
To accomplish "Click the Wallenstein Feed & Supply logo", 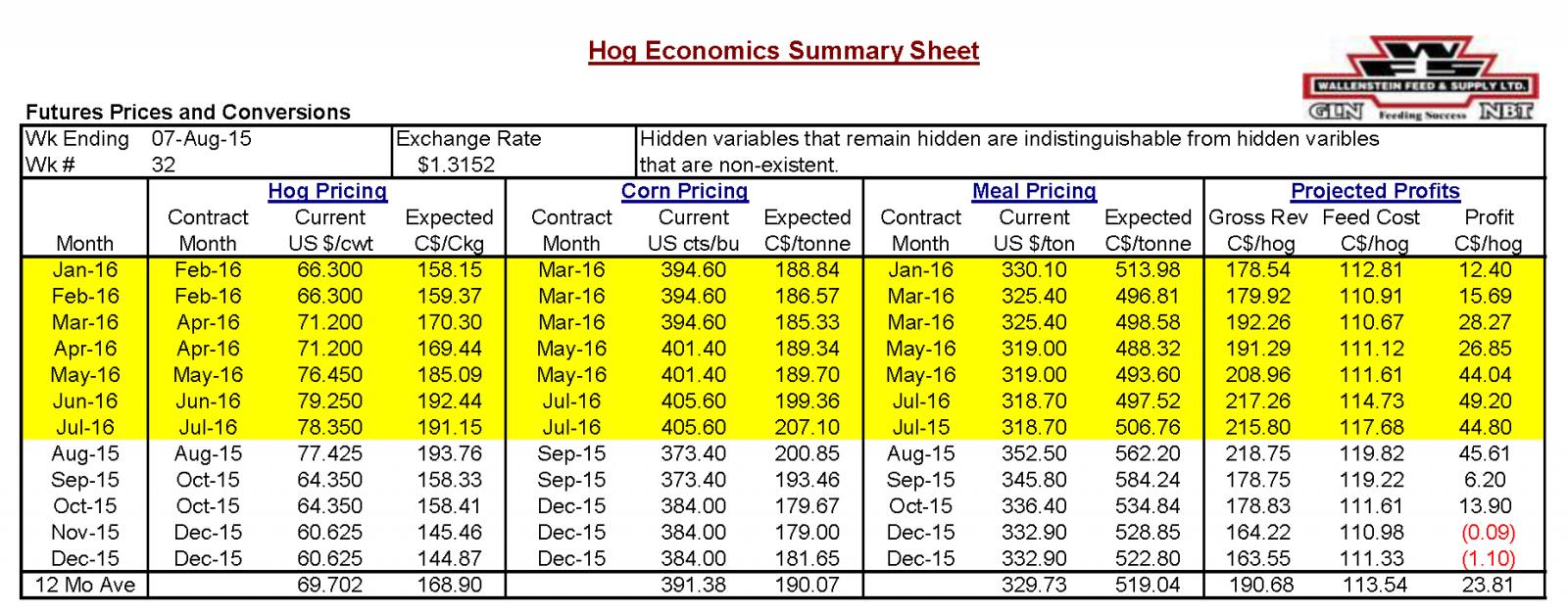I will click(x=1420, y=78).
